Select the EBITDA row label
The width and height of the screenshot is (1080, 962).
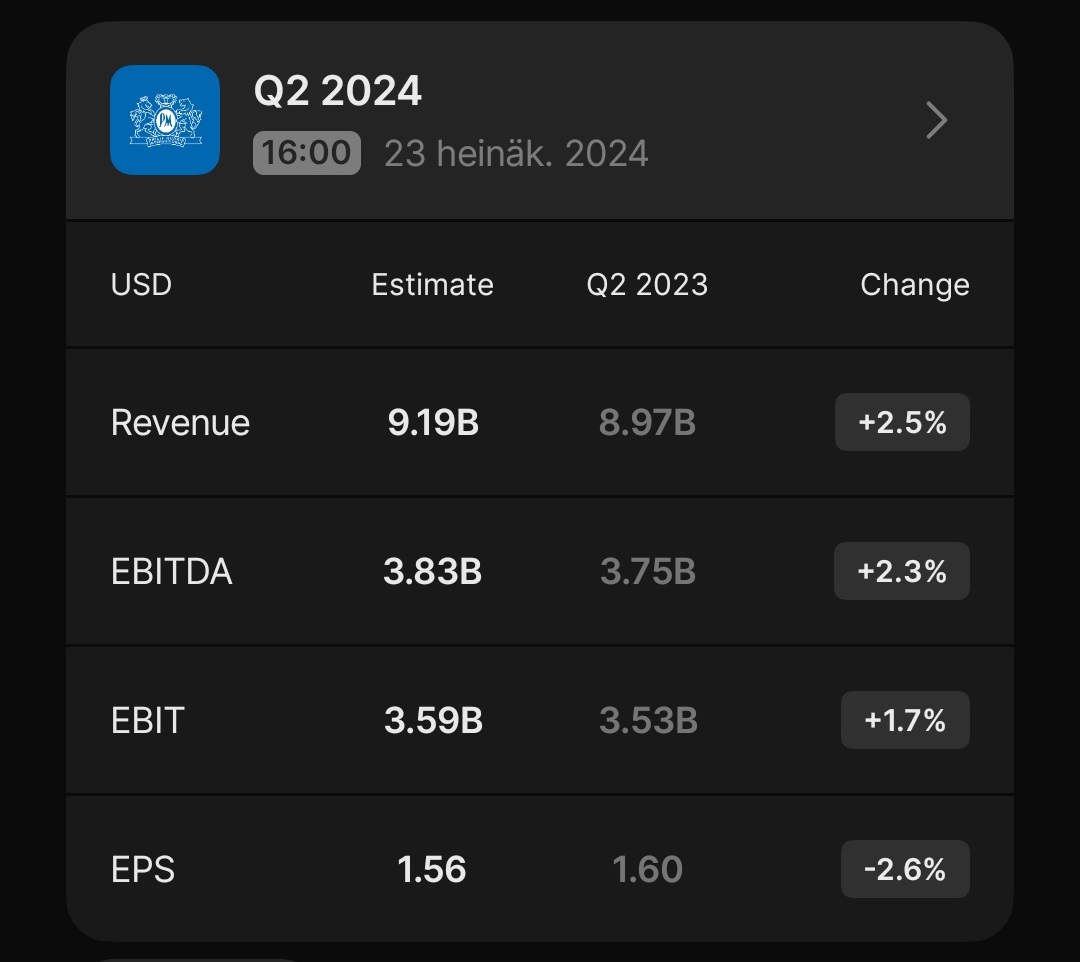[x=171, y=571]
